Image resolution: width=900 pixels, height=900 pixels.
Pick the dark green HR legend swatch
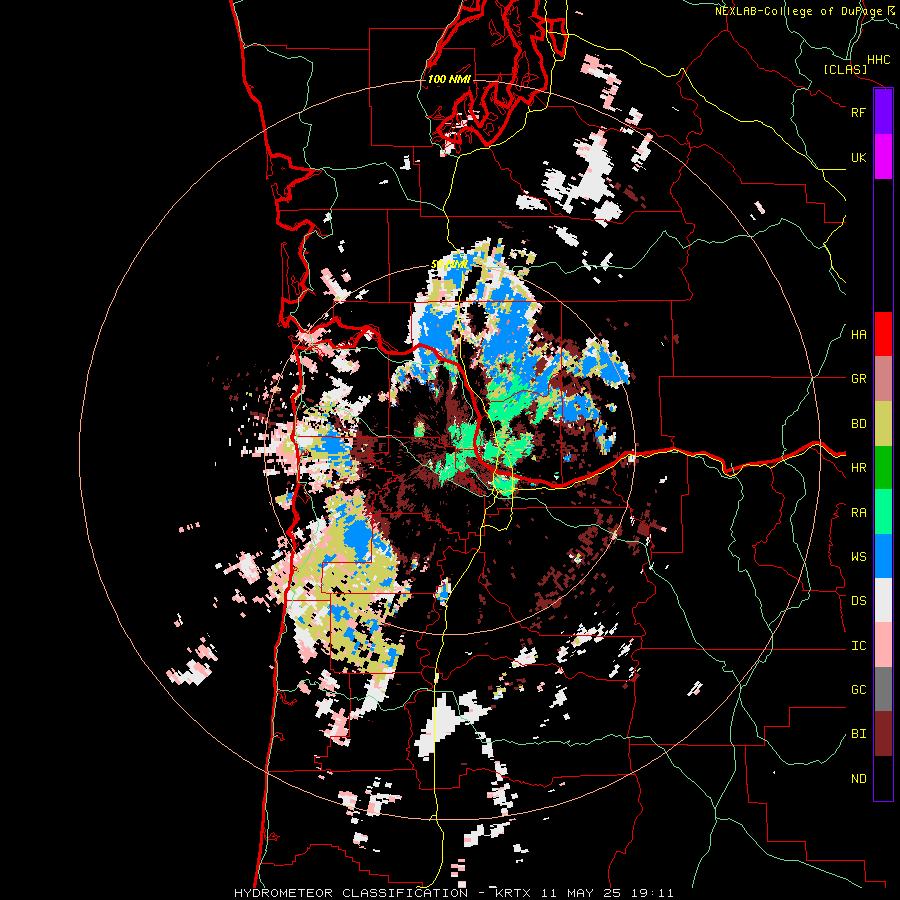883,468
